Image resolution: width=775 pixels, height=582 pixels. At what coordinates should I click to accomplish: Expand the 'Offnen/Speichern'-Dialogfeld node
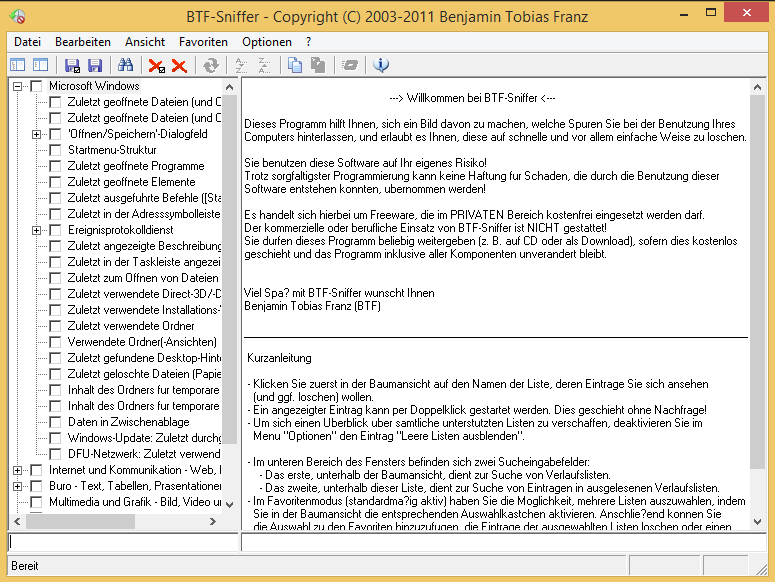point(37,134)
